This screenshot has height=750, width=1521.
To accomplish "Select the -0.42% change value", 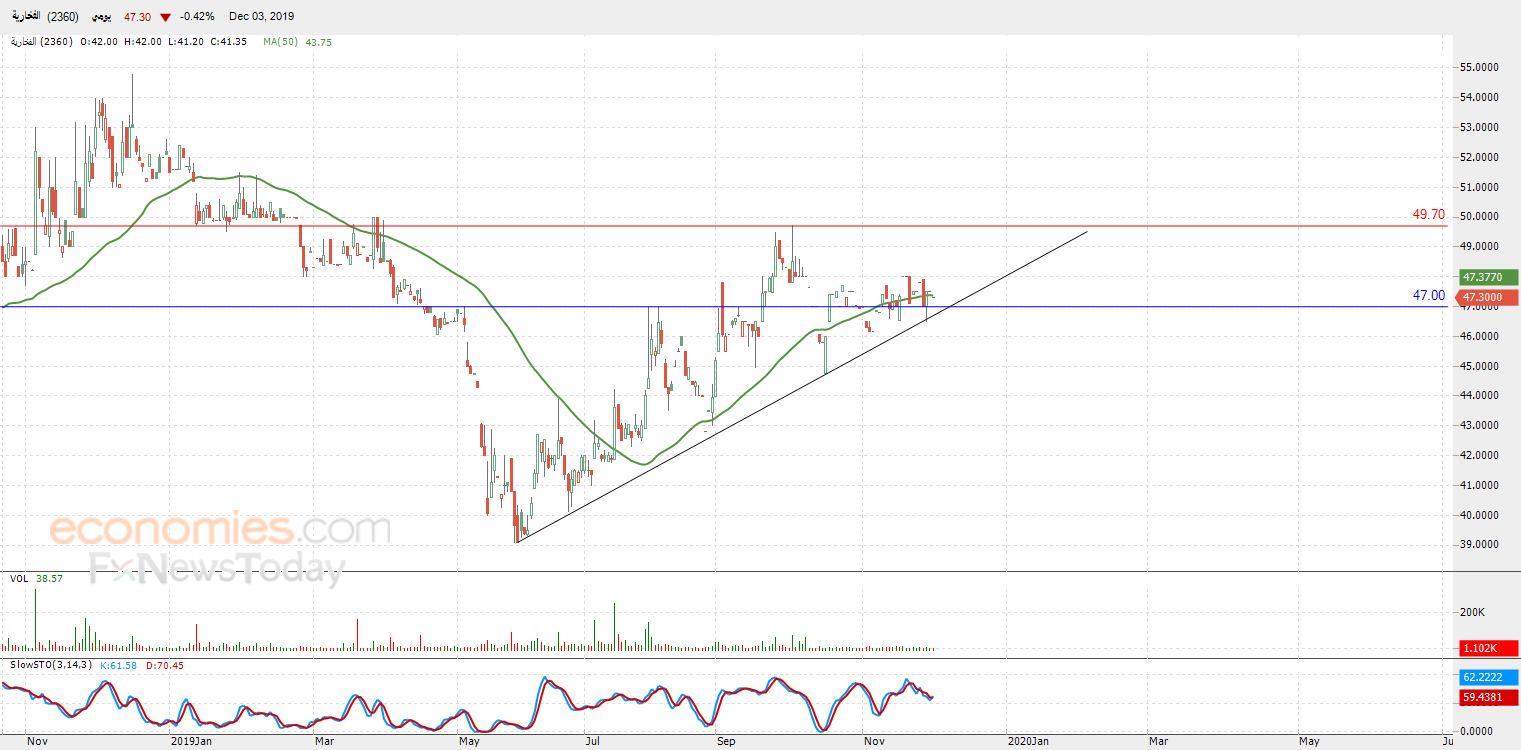I will 197,17.
